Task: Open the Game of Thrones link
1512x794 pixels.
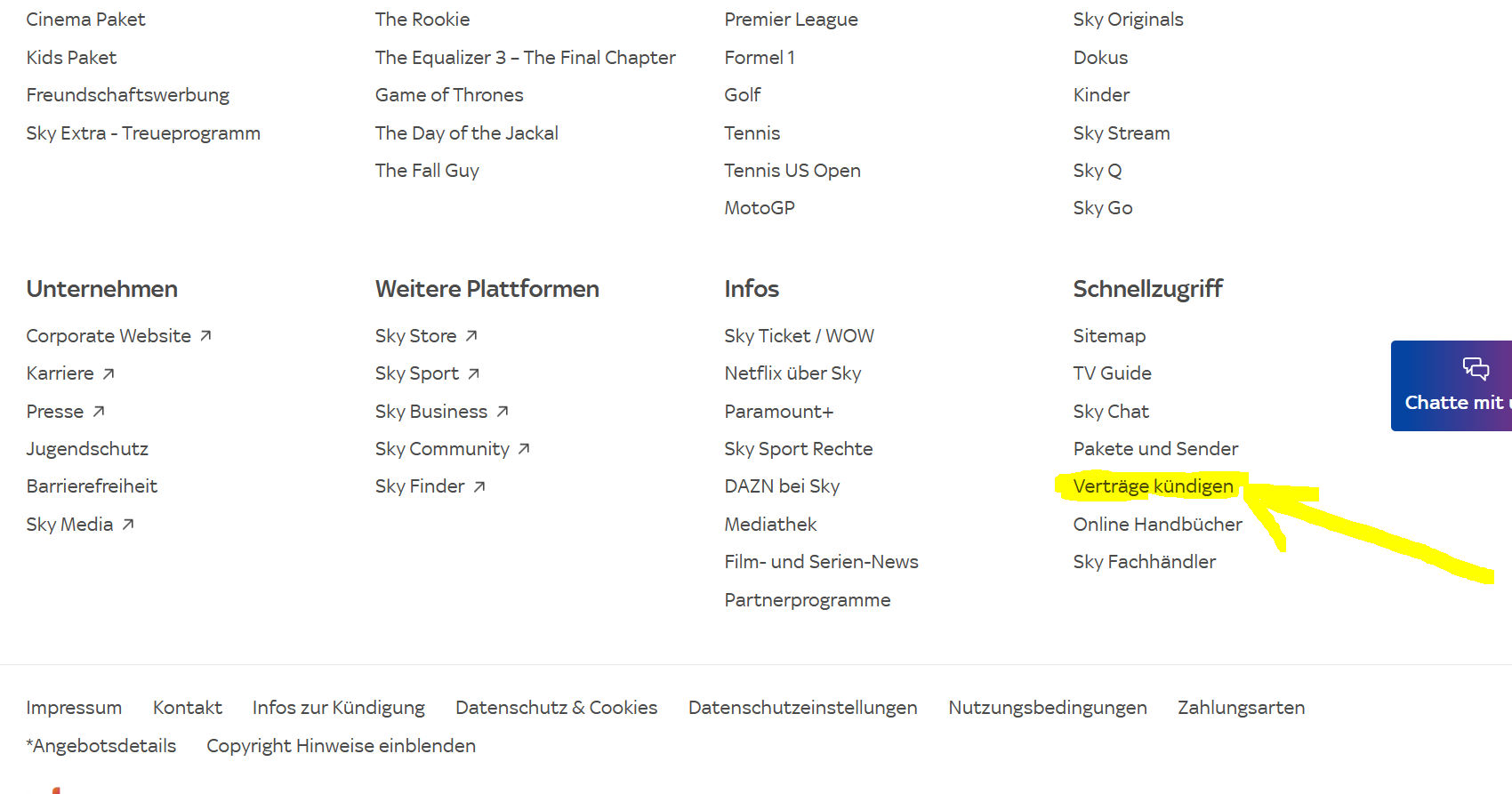Action: [x=449, y=95]
